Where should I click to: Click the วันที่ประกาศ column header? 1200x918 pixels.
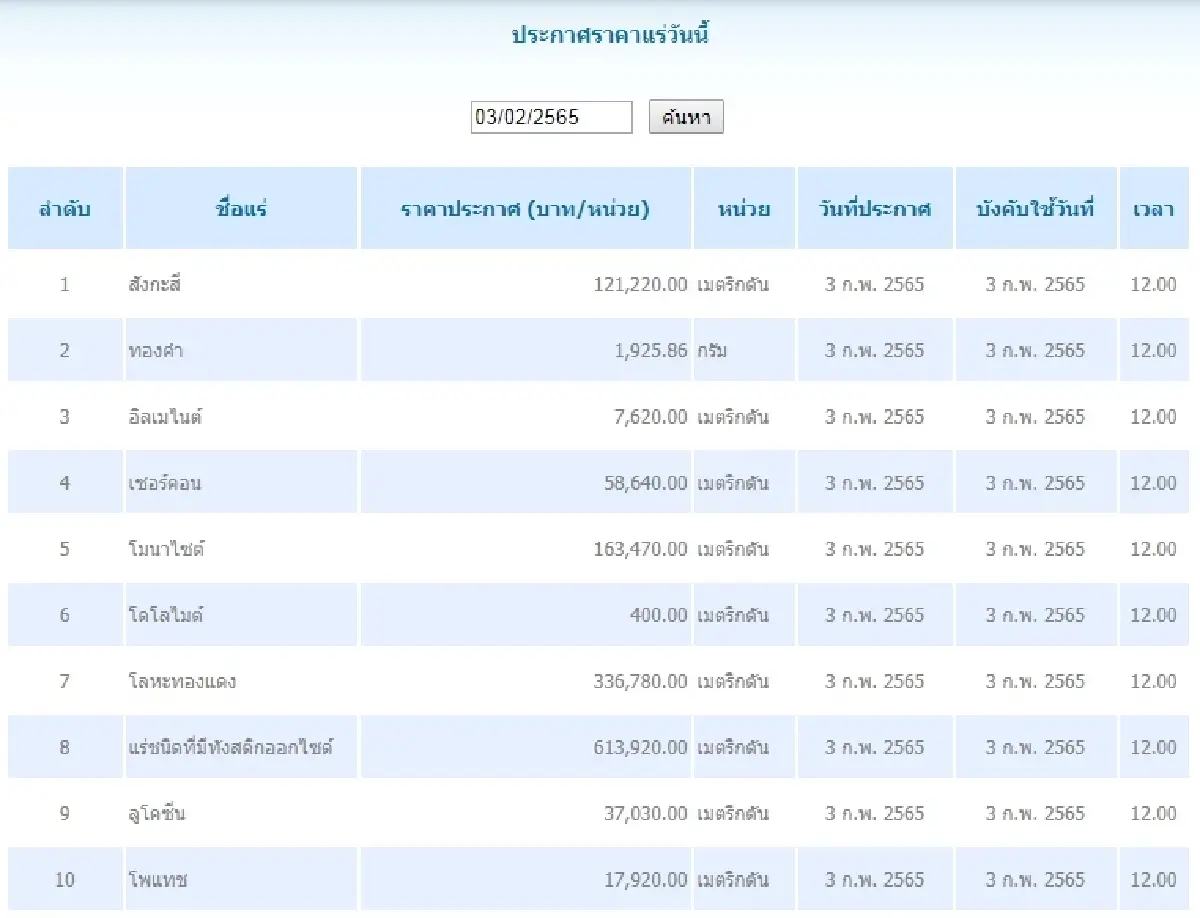coord(875,209)
